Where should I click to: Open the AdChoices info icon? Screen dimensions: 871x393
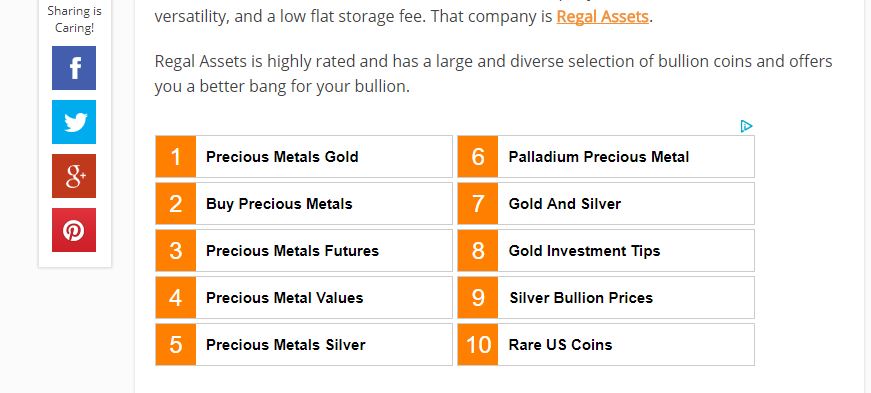point(746,126)
